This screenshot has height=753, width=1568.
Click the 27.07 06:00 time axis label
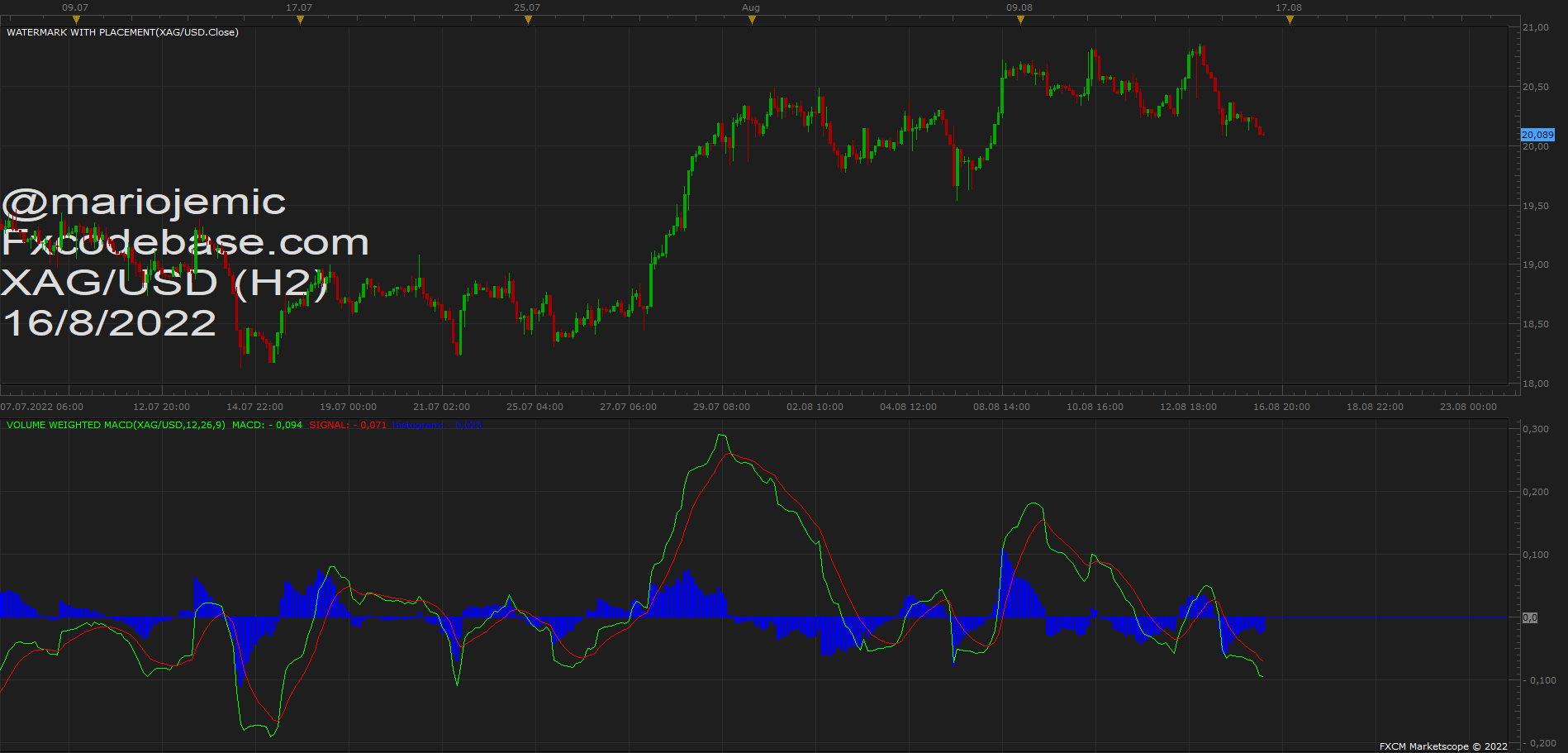628,407
